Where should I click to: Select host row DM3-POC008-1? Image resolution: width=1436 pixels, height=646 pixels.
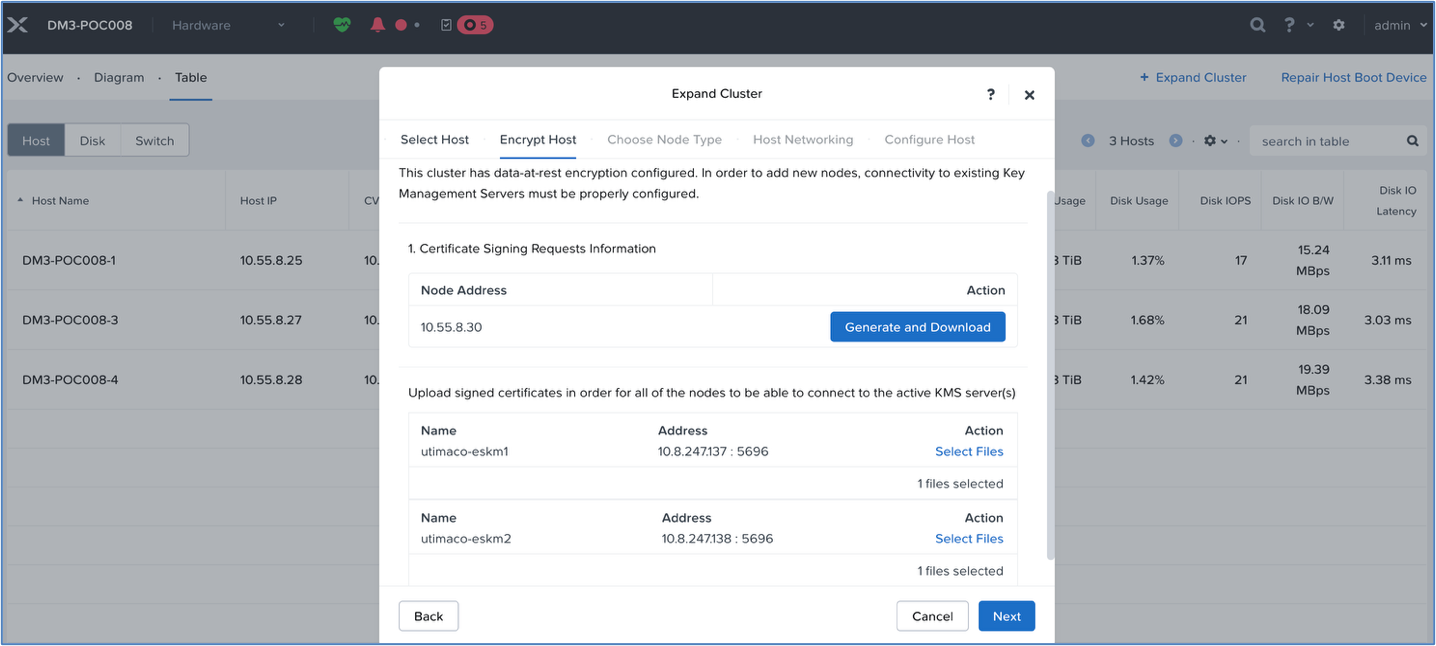[69, 260]
